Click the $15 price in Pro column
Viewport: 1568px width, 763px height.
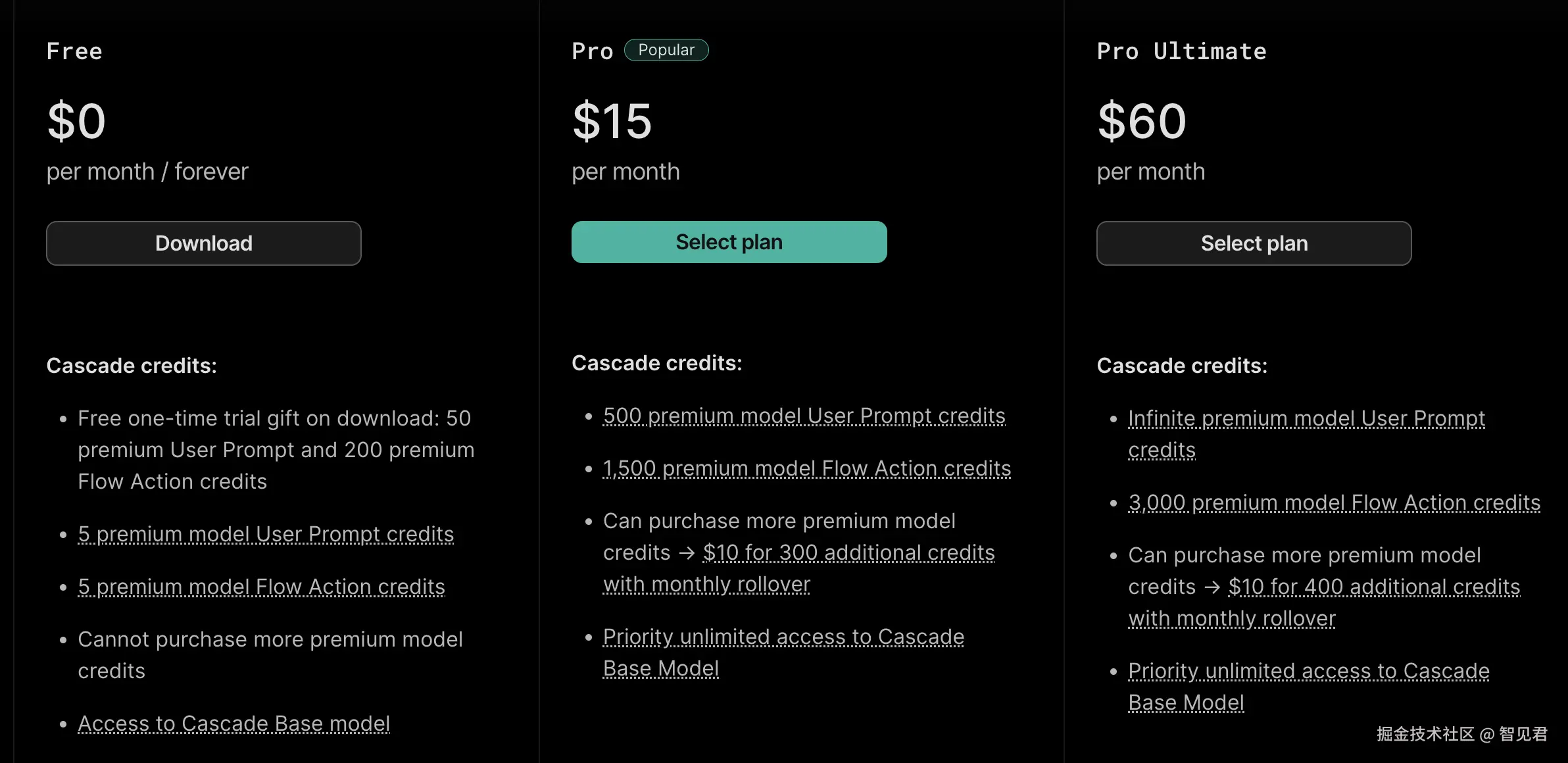(x=612, y=121)
